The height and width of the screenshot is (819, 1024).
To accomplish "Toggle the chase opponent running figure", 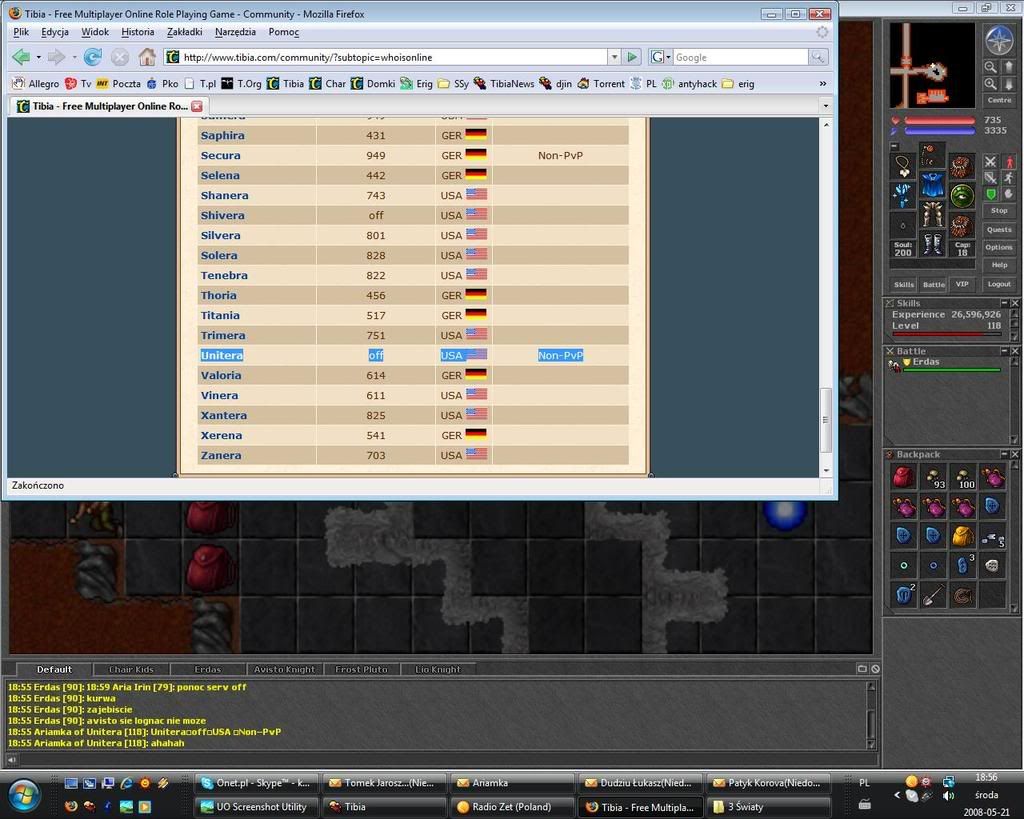I will pos(1009,178).
